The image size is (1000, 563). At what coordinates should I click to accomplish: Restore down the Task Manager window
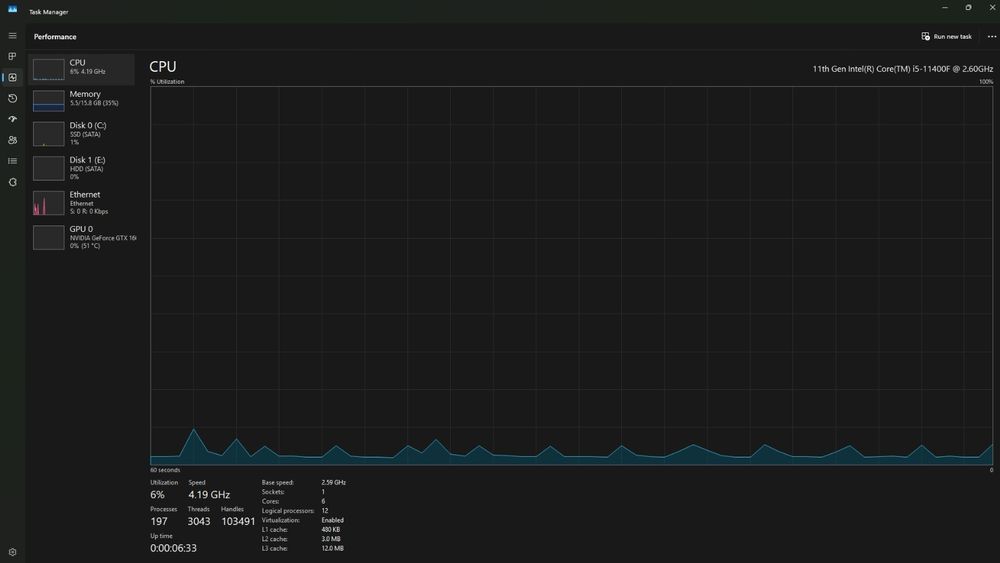click(968, 8)
